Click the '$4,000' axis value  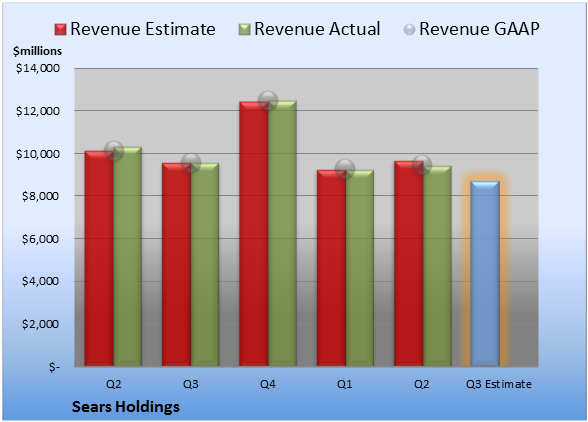(x=40, y=281)
